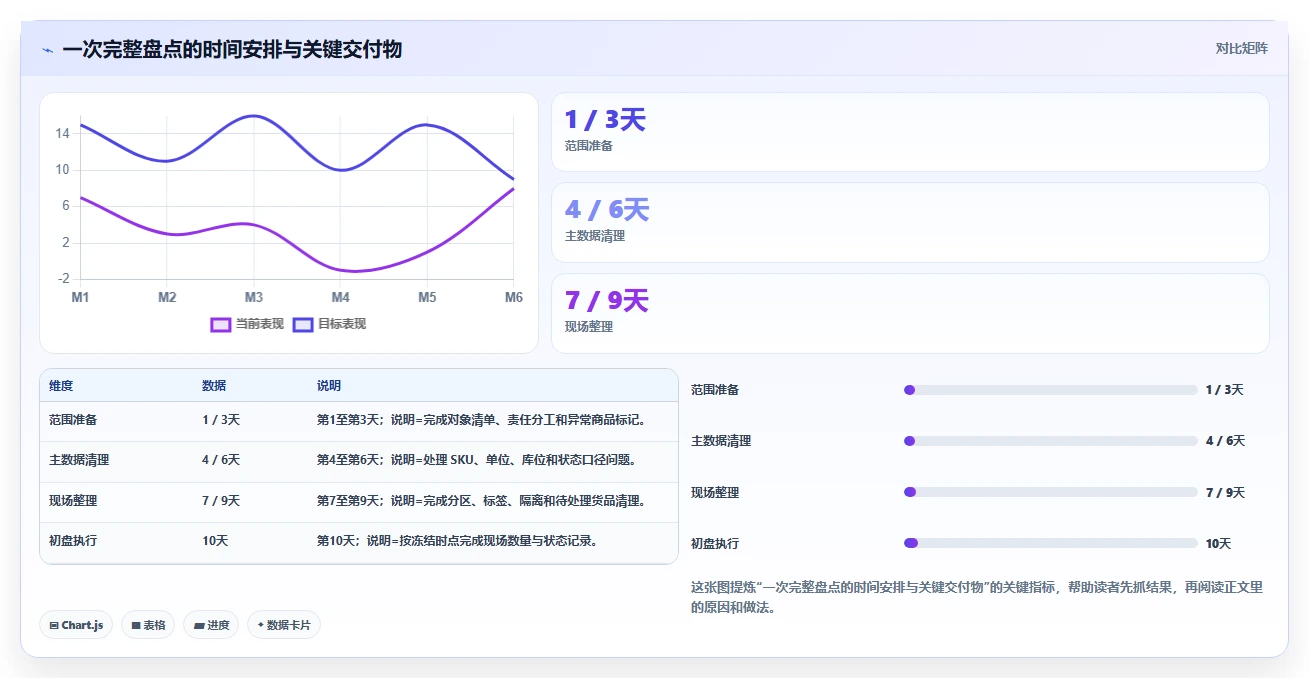The image size is (1309, 678).
Task: Click the header icon beside 一次完整盘点的时间安排与关键交付物
Action: pyautogui.click(x=48, y=49)
